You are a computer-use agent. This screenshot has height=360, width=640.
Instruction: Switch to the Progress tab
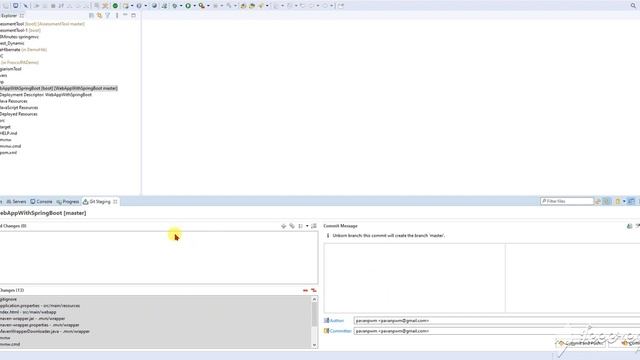point(68,202)
